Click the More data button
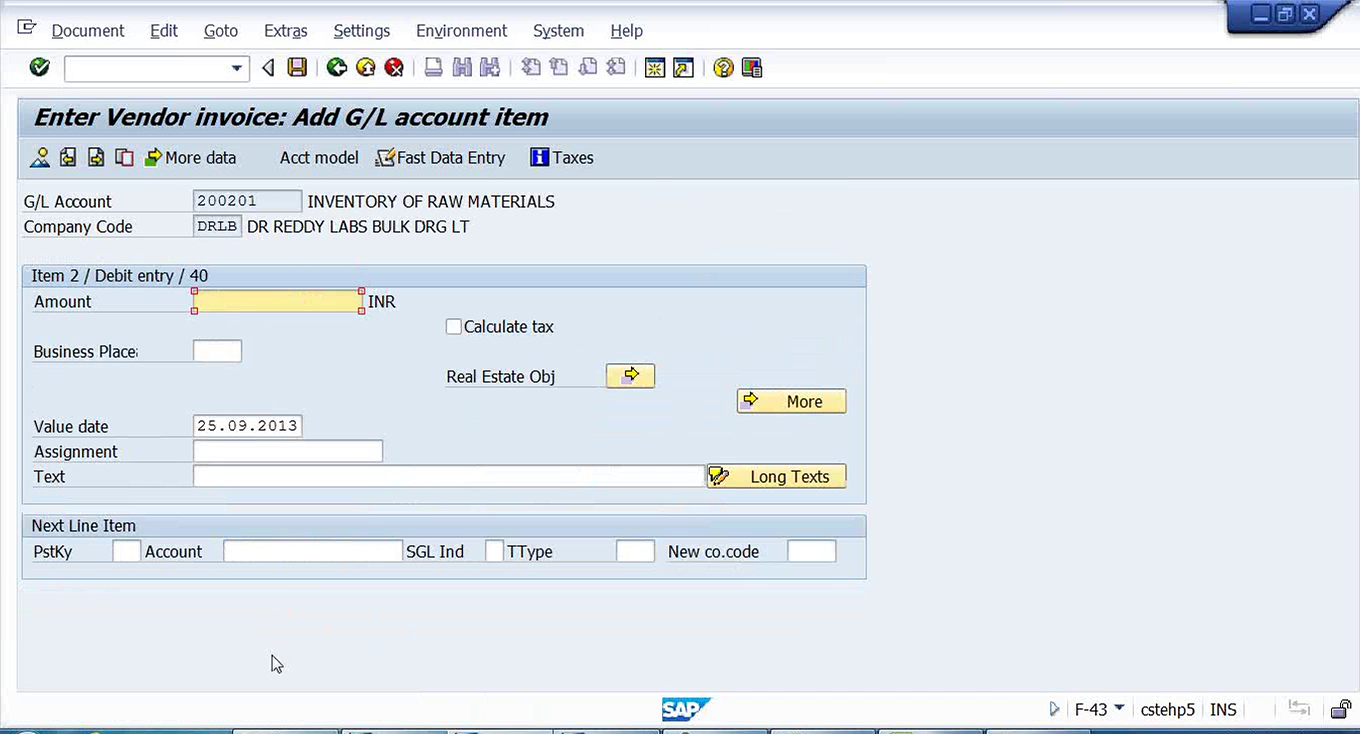The height and width of the screenshot is (734, 1360). coord(191,157)
